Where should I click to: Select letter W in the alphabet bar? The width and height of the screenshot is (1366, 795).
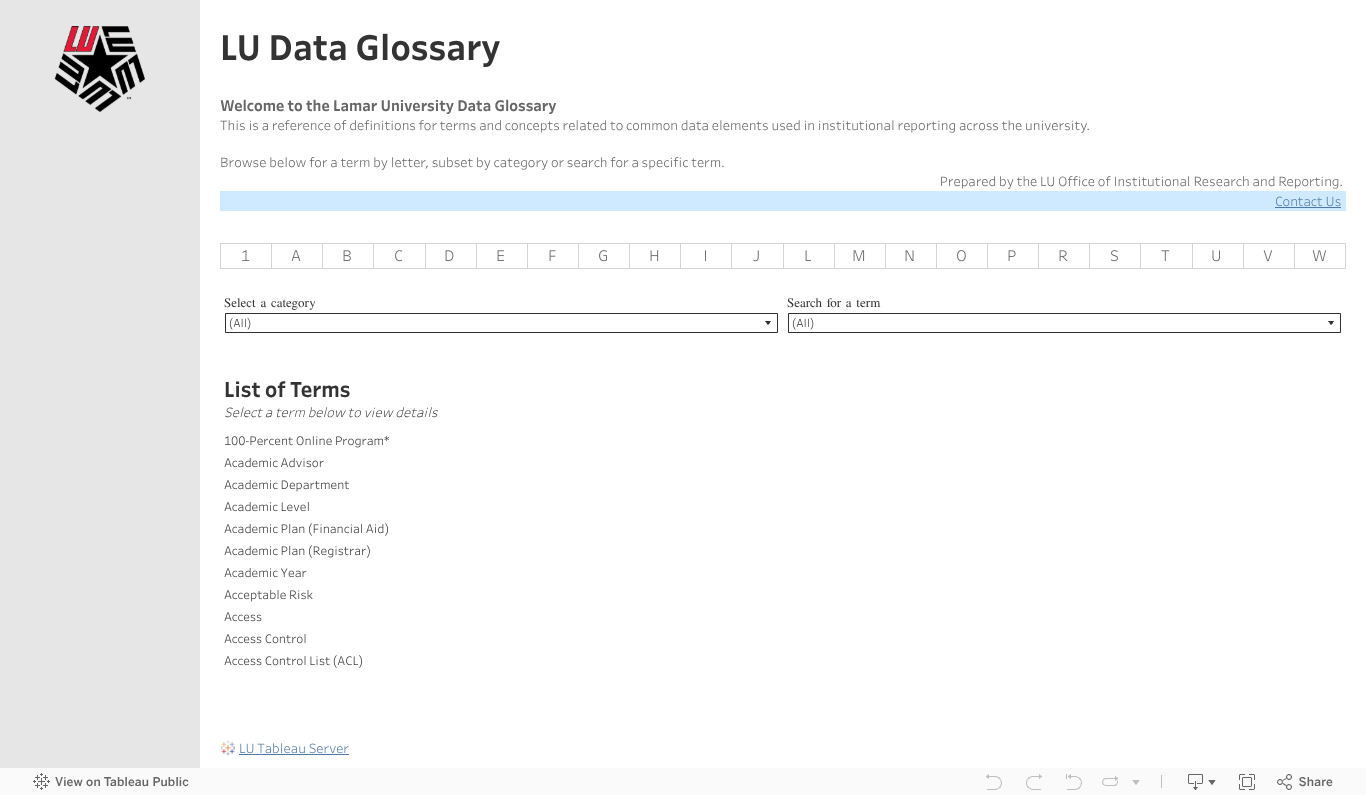[1319, 256]
